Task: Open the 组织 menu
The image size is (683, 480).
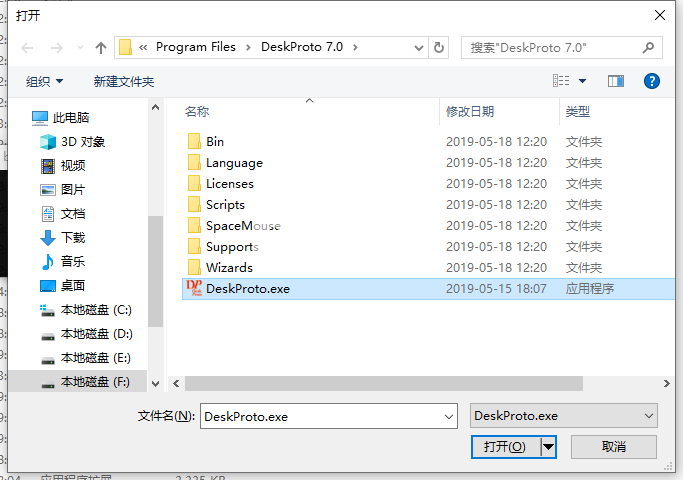Action: coord(44,81)
